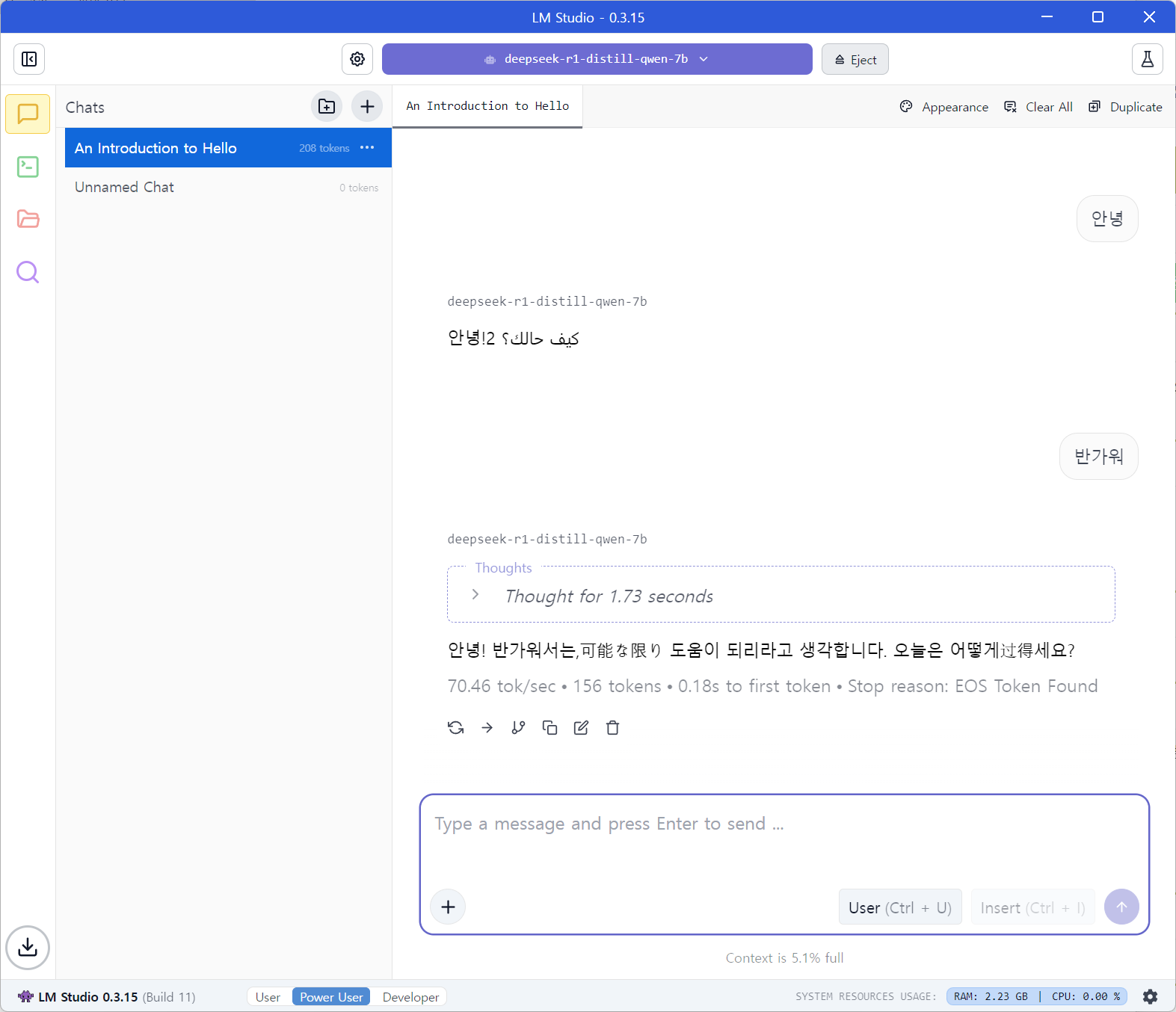Open Appearance options
Image resolution: width=1176 pixels, height=1012 pixels.
[944, 107]
